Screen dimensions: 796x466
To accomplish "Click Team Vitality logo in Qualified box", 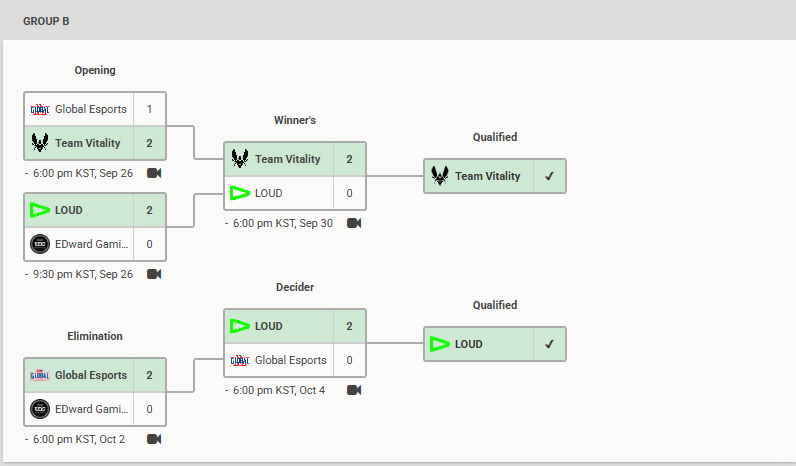I will point(440,176).
